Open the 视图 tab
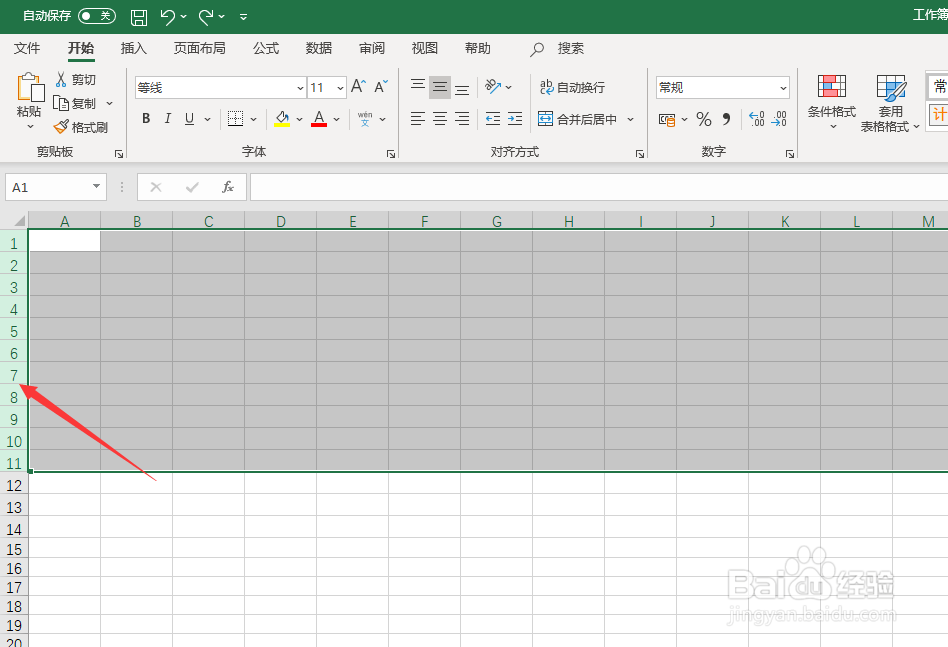Image resolution: width=948 pixels, height=647 pixels. coord(424,48)
